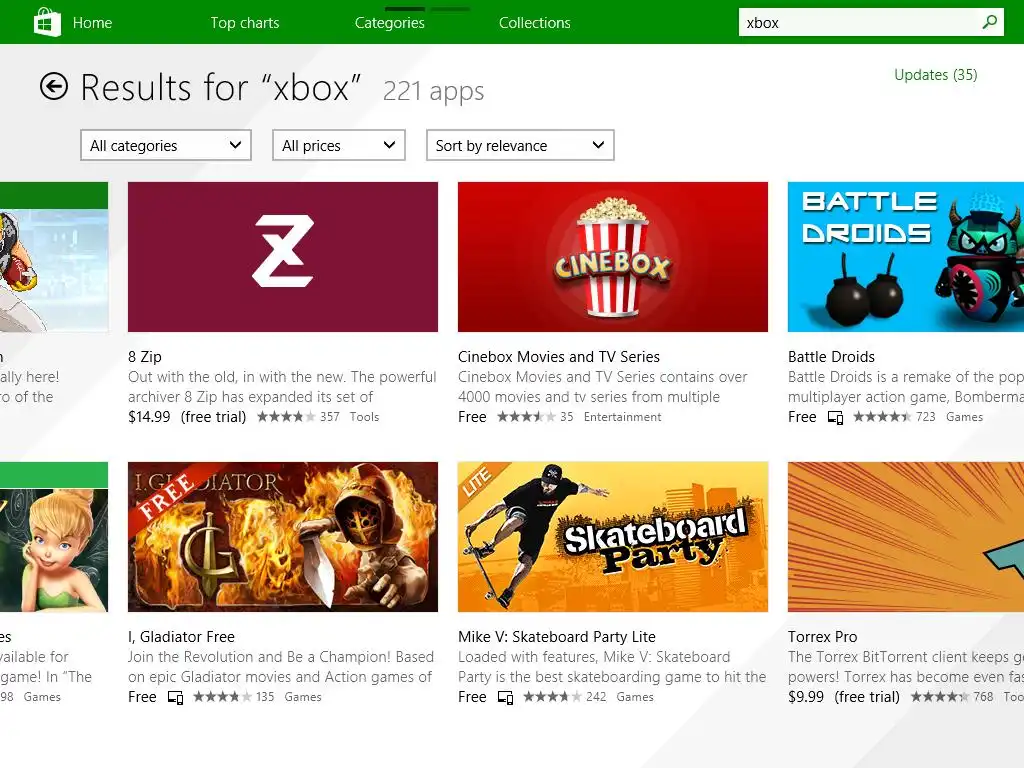
Task: Click the xbox search input field
Action: coord(856,23)
